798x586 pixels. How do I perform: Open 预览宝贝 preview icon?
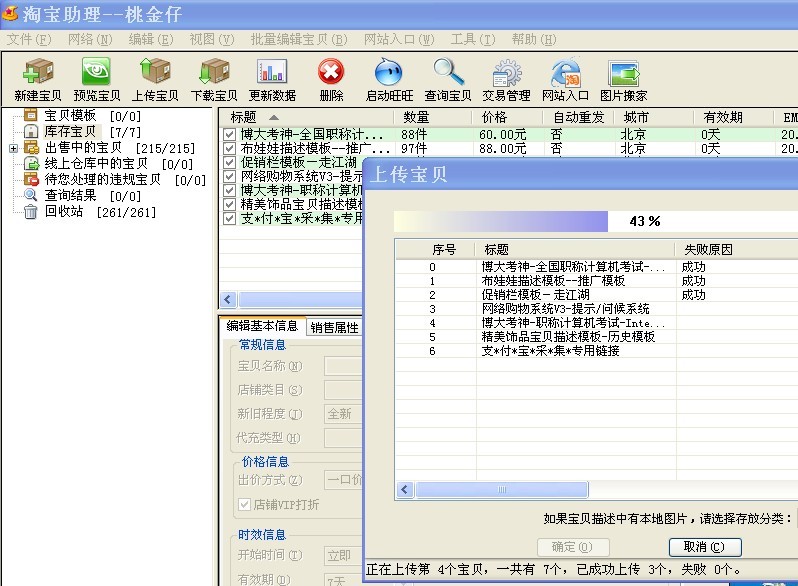(x=96, y=71)
